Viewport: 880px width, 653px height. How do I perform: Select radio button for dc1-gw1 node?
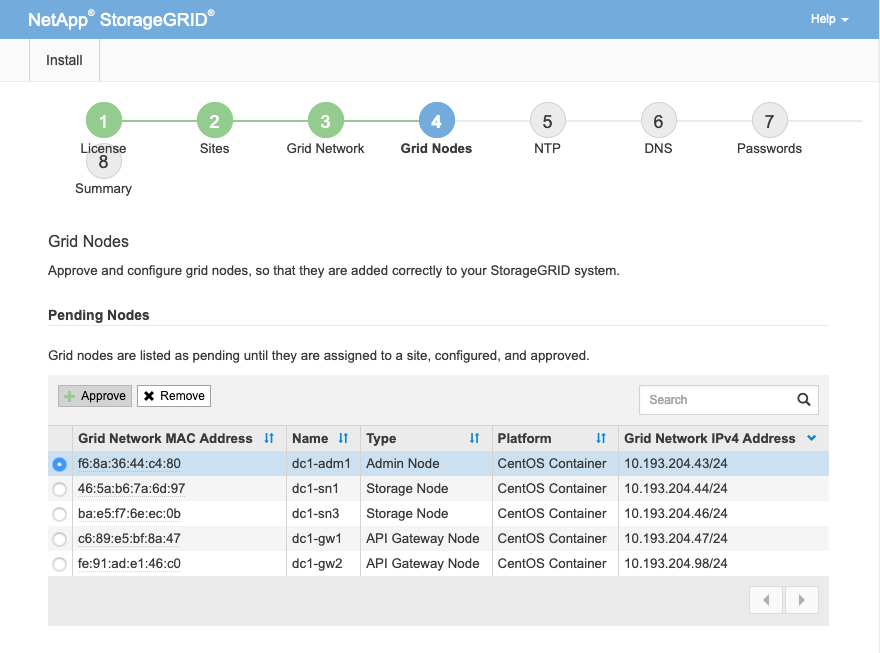coord(59,539)
